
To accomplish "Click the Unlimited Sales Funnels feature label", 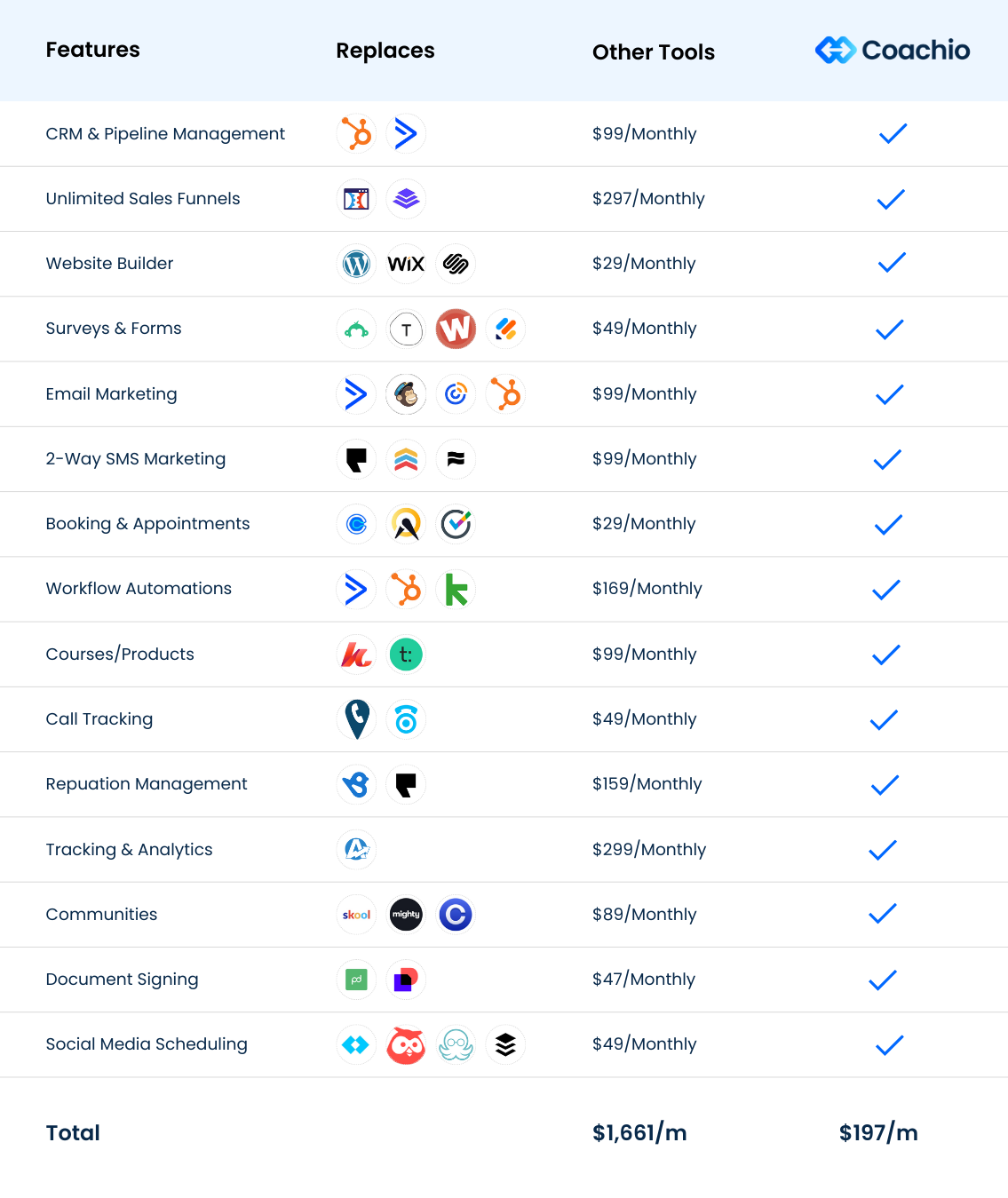I will pos(143,199).
